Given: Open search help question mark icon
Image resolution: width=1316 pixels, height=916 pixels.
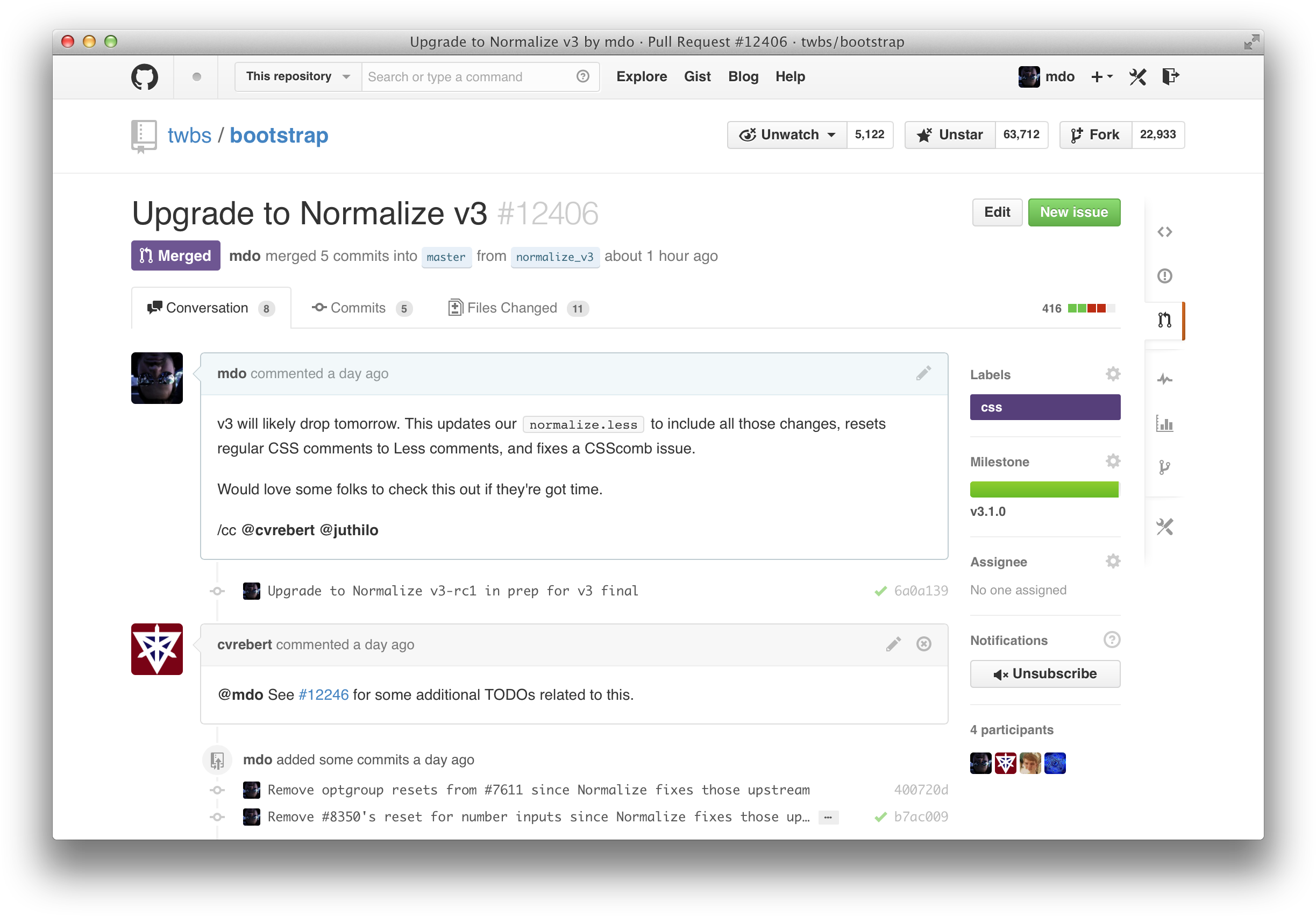Looking at the screenshot, I should (x=582, y=76).
